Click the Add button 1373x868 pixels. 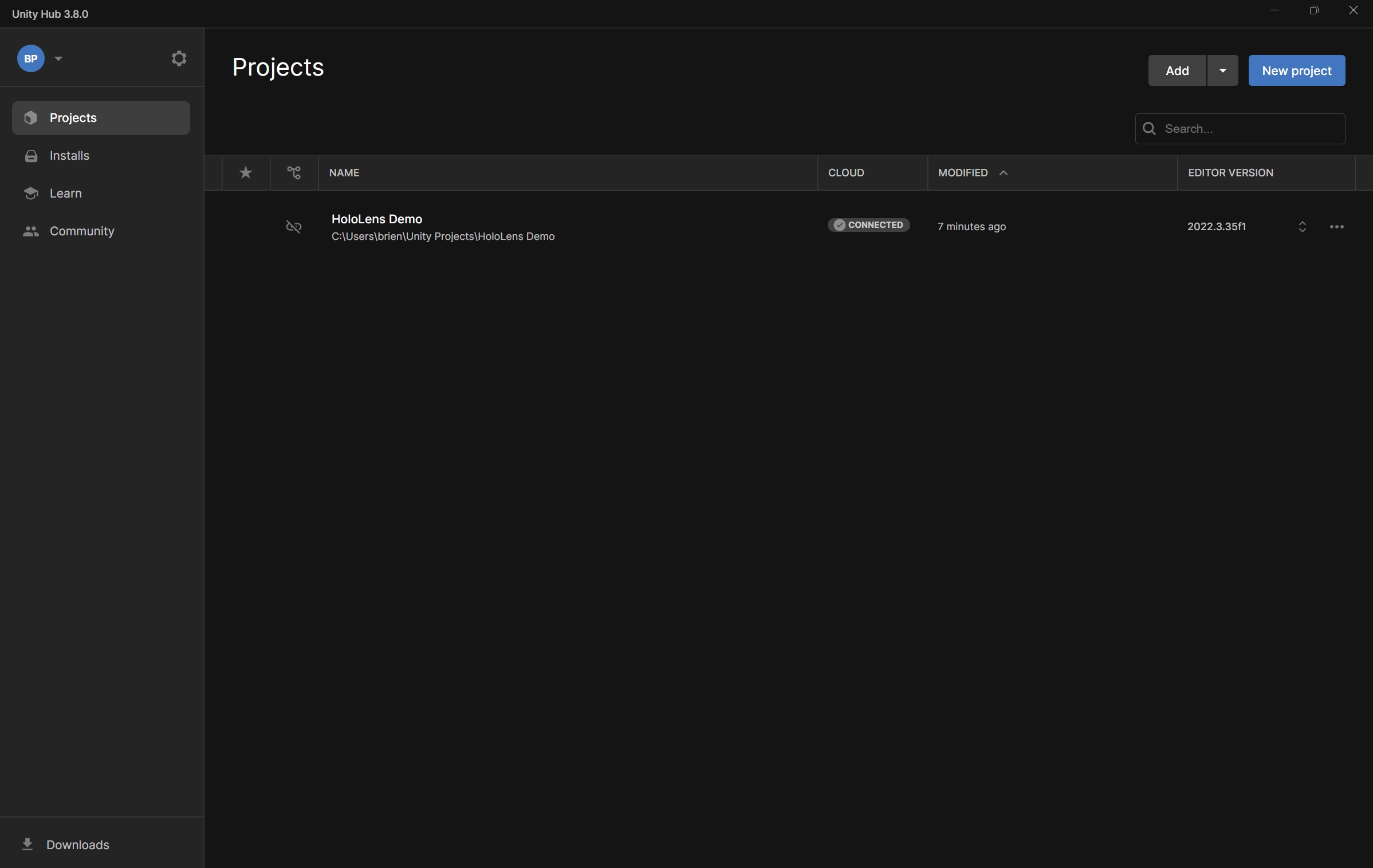1177,70
